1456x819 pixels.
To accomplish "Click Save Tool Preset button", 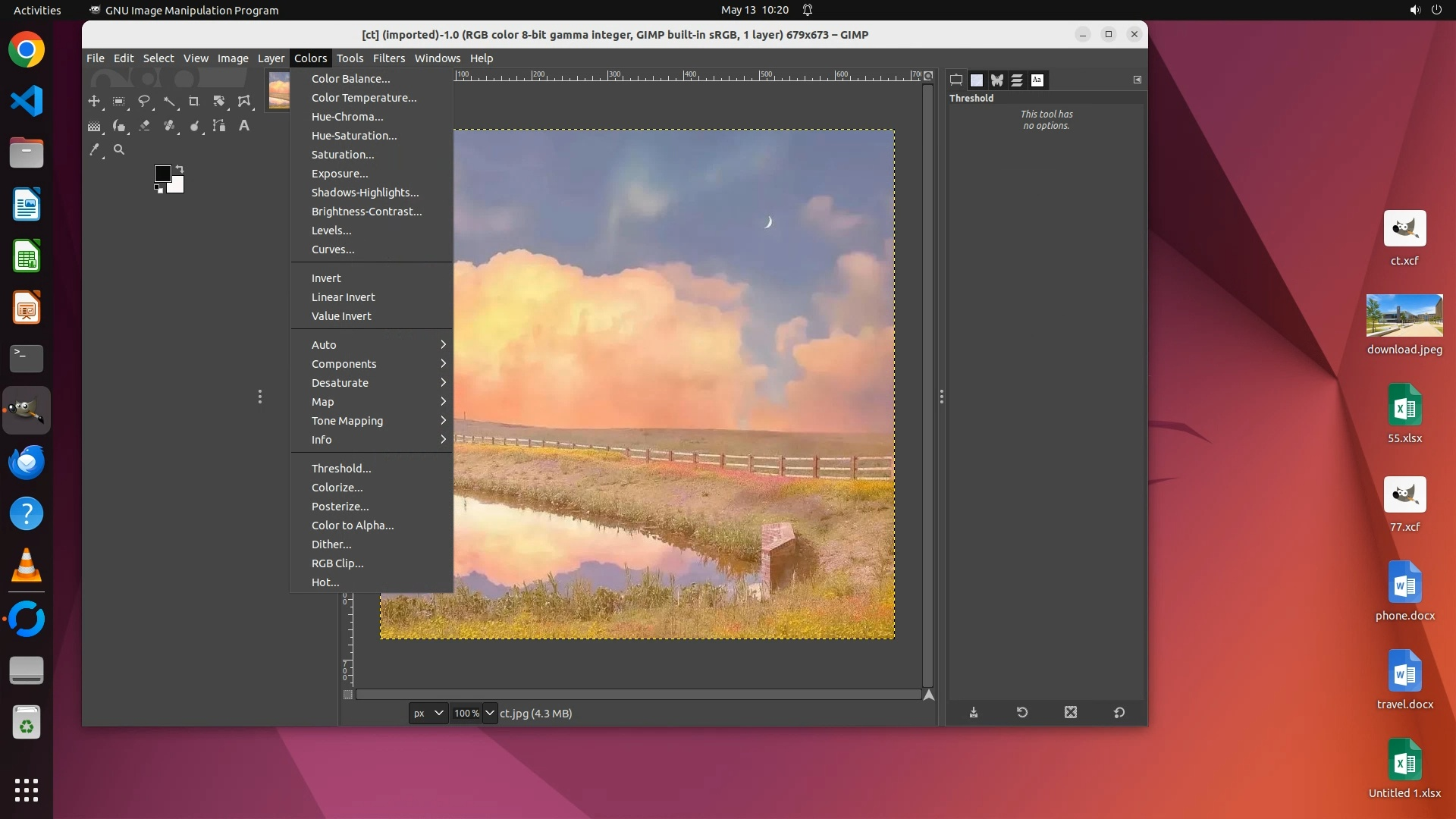I will (974, 713).
